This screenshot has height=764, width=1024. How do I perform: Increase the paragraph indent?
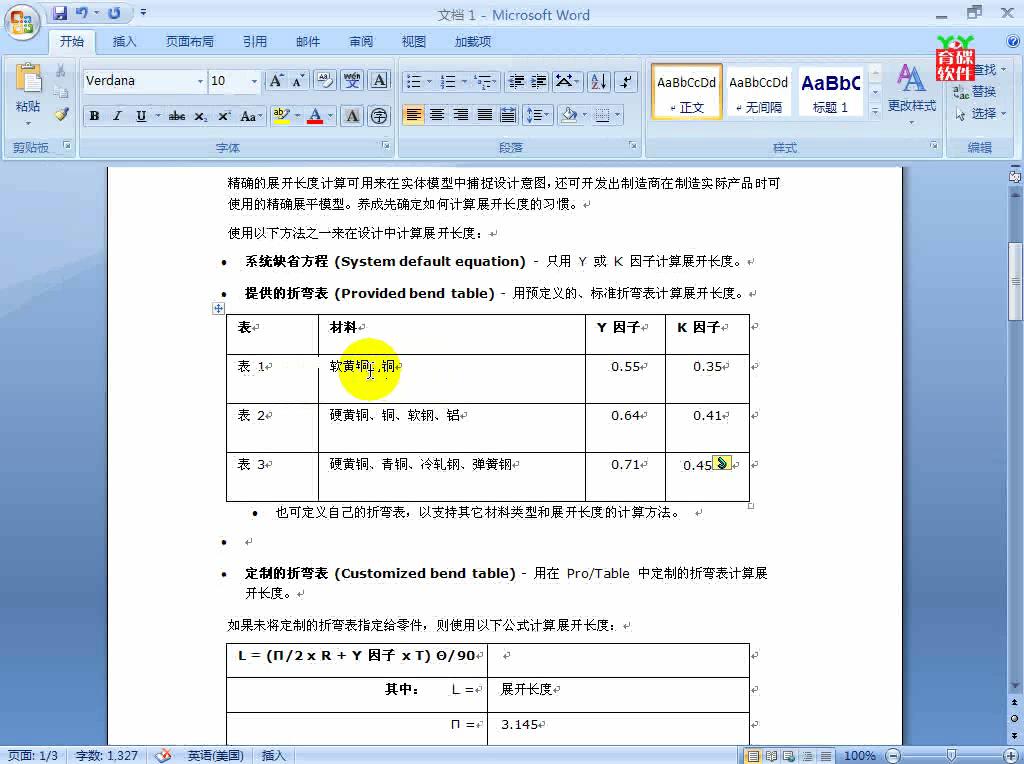(x=539, y=81)
